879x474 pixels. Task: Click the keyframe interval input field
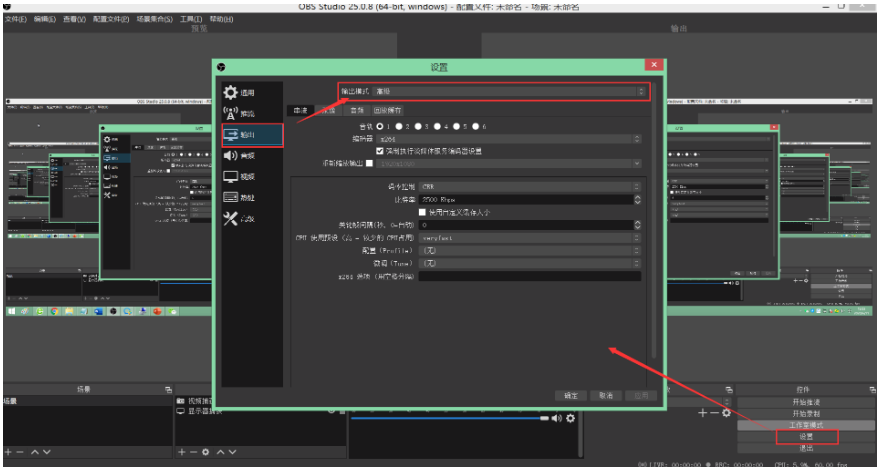pyautogui.click(x=526, y=225)
